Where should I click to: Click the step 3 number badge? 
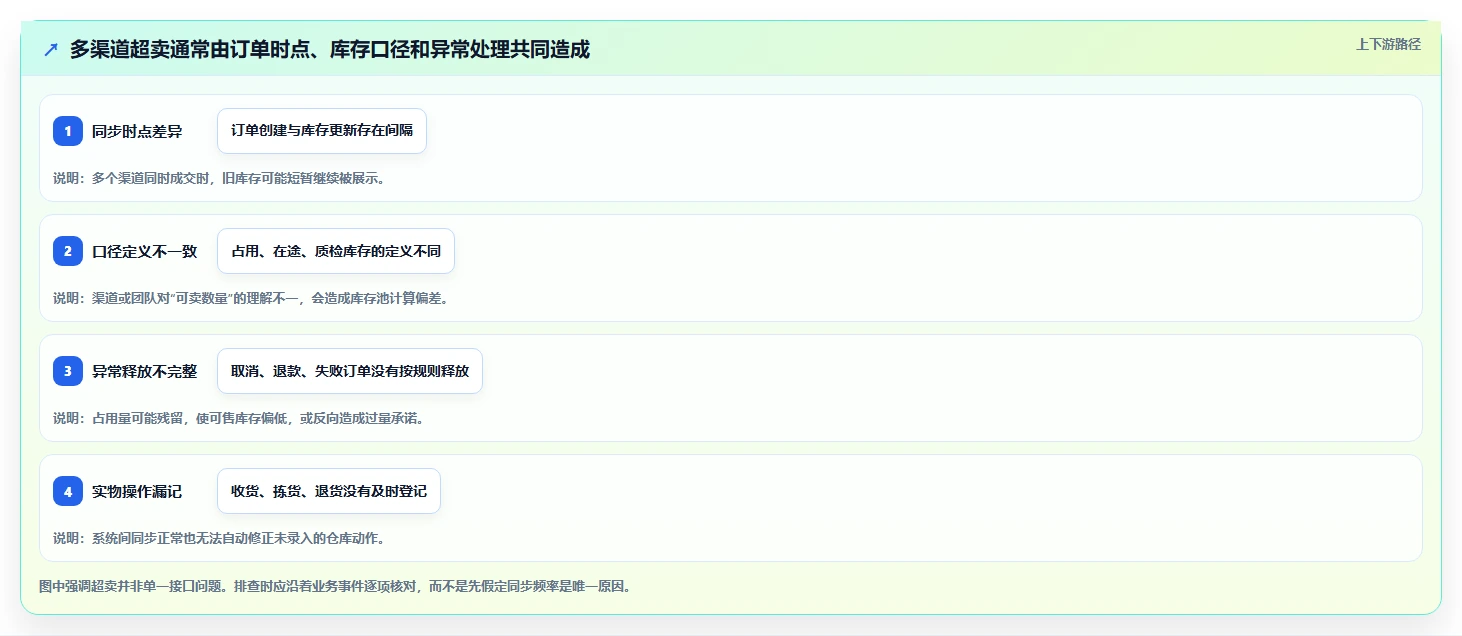[68, 371]
